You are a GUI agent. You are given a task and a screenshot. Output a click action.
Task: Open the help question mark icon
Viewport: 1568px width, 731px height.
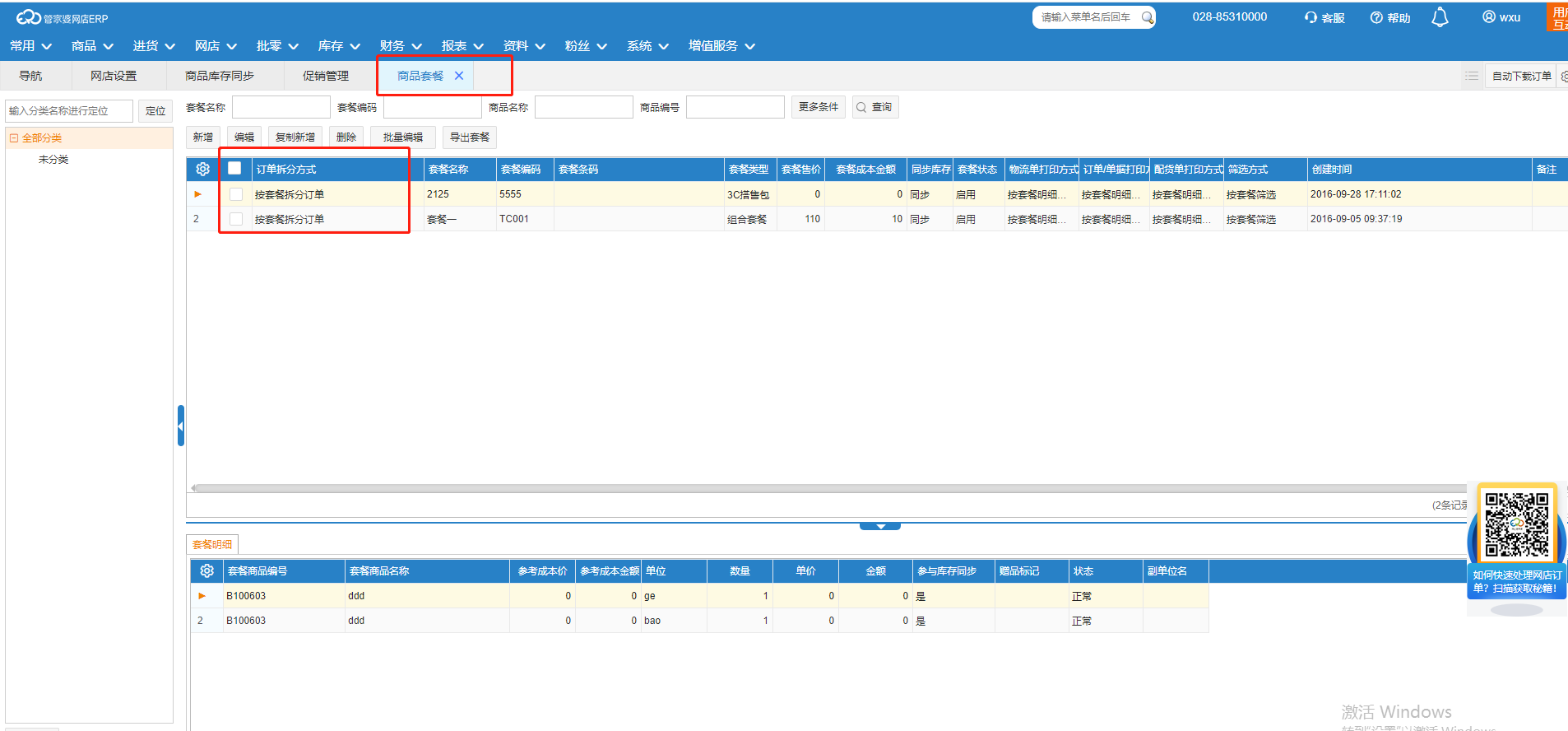point(1376,17)
